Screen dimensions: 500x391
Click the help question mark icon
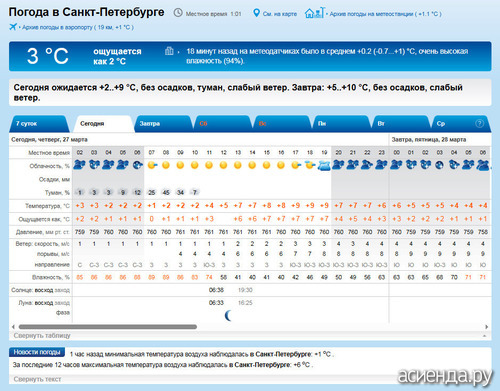(x=479, y=123)
